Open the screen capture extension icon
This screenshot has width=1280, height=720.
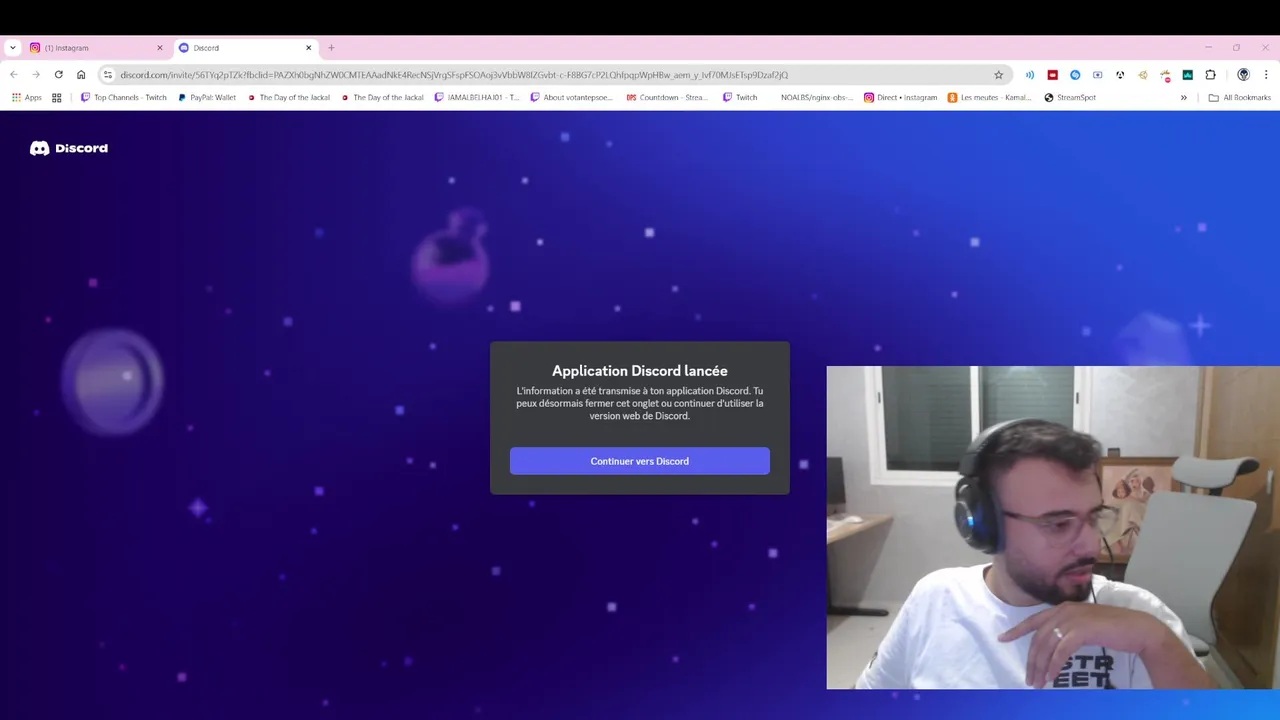click(1098, 75)
